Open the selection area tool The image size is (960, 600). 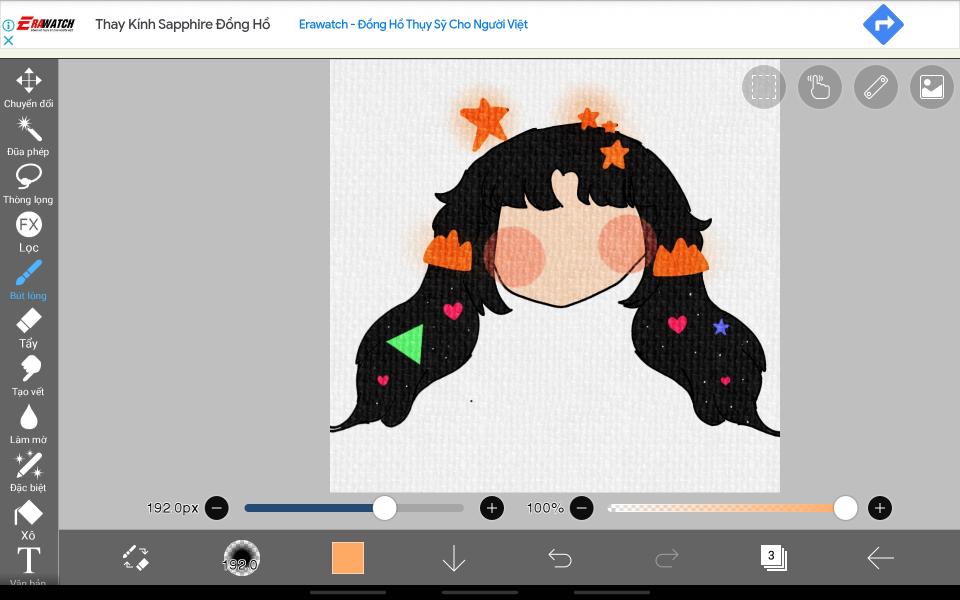763,87
